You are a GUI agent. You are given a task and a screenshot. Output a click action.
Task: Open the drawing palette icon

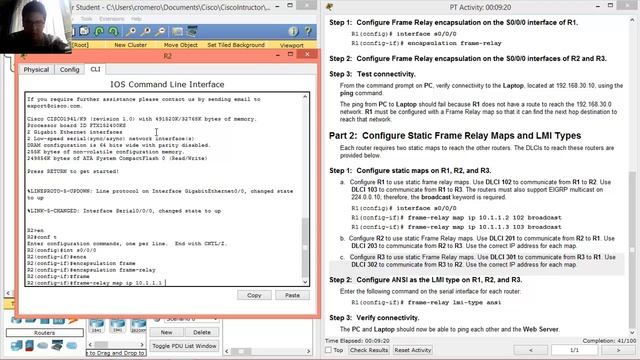[177, 31]
